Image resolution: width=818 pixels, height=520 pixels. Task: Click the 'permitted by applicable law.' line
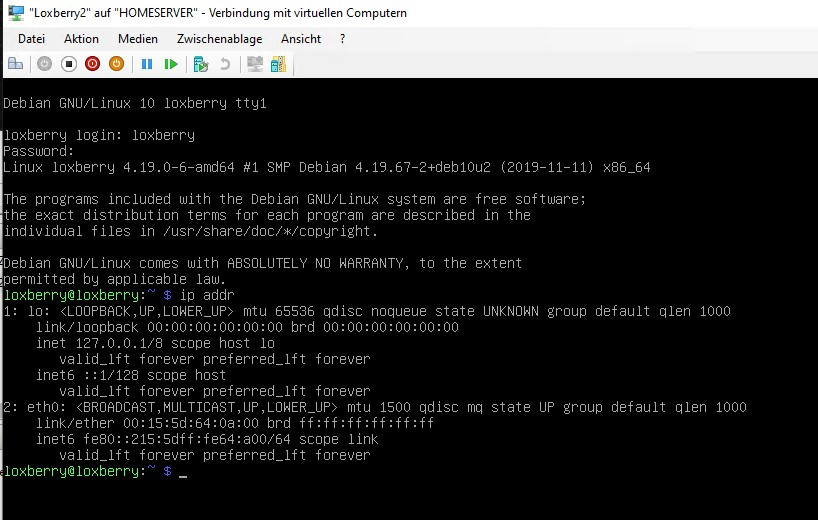tap(115, 279)
